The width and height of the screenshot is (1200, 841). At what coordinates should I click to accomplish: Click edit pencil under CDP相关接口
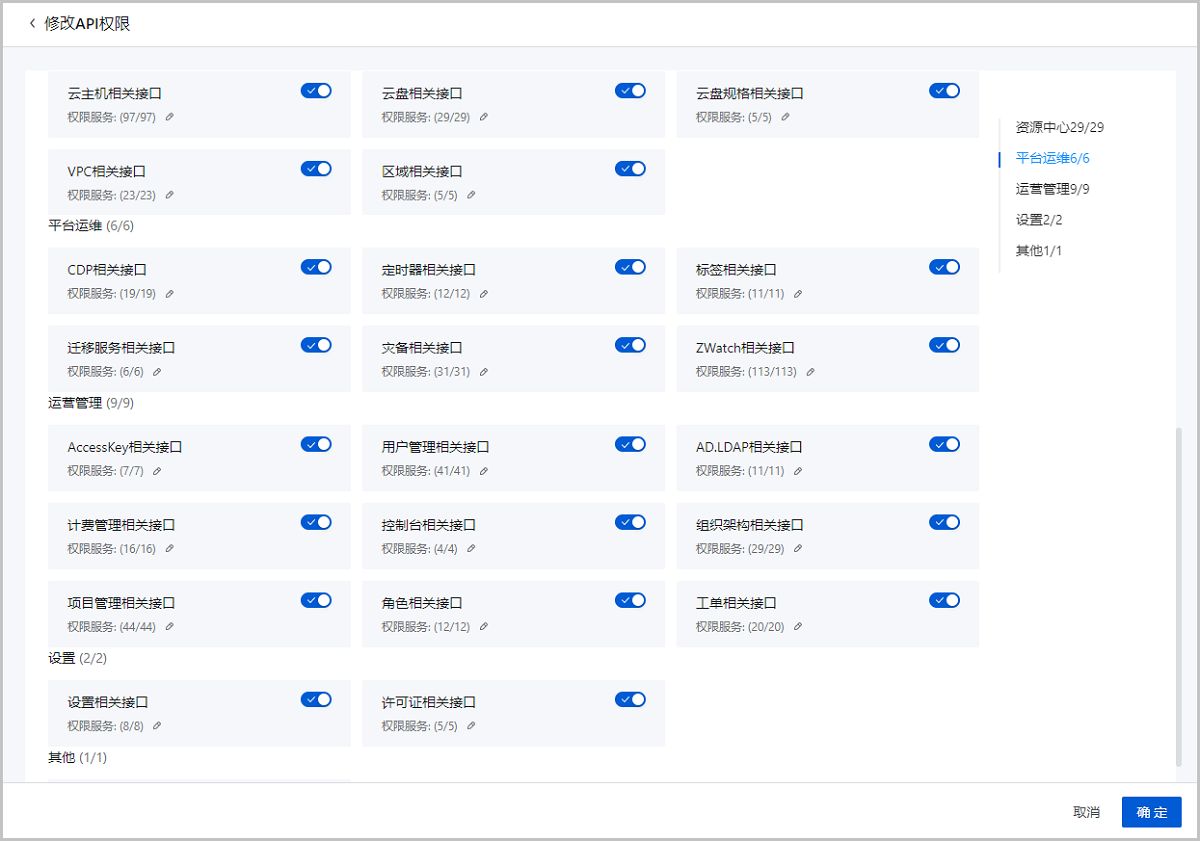pos(169,294)
